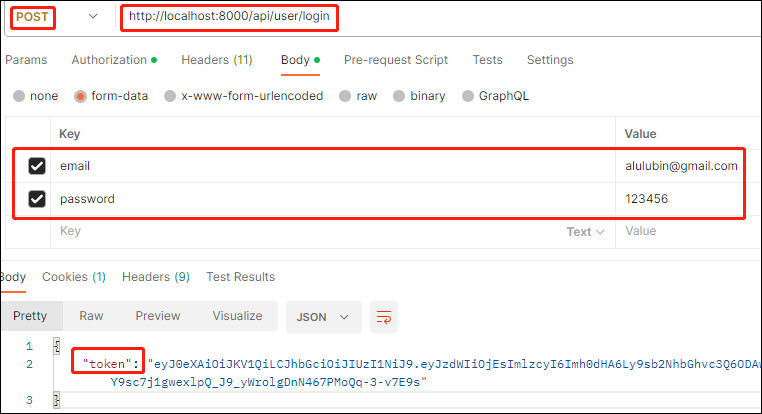The width and height of the screenshot is (762, 414).
Task: Toggle word wrap icon in response
Action: [383, 317]
